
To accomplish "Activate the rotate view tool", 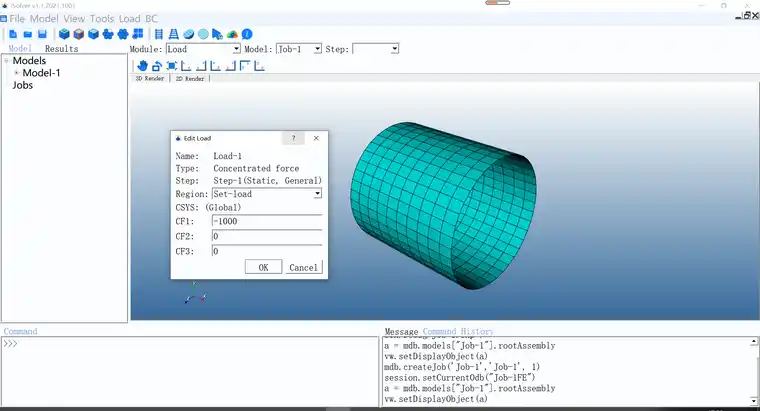I will (157, 66).
